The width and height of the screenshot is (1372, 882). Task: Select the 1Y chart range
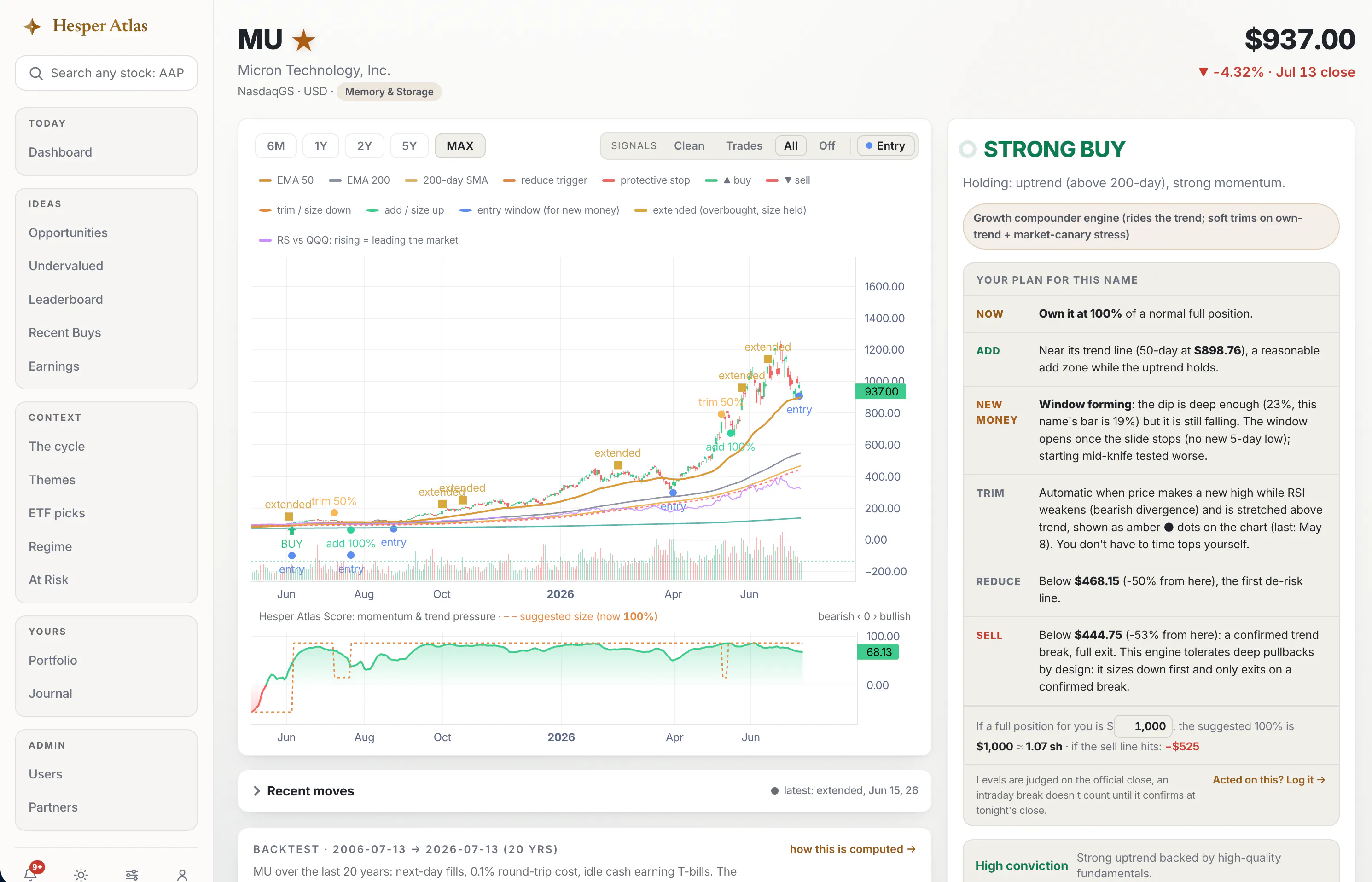coord(320,145)
